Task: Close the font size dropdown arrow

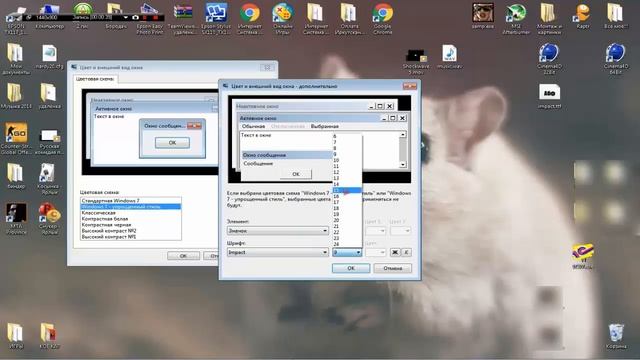Action: (x=358, y=253)
